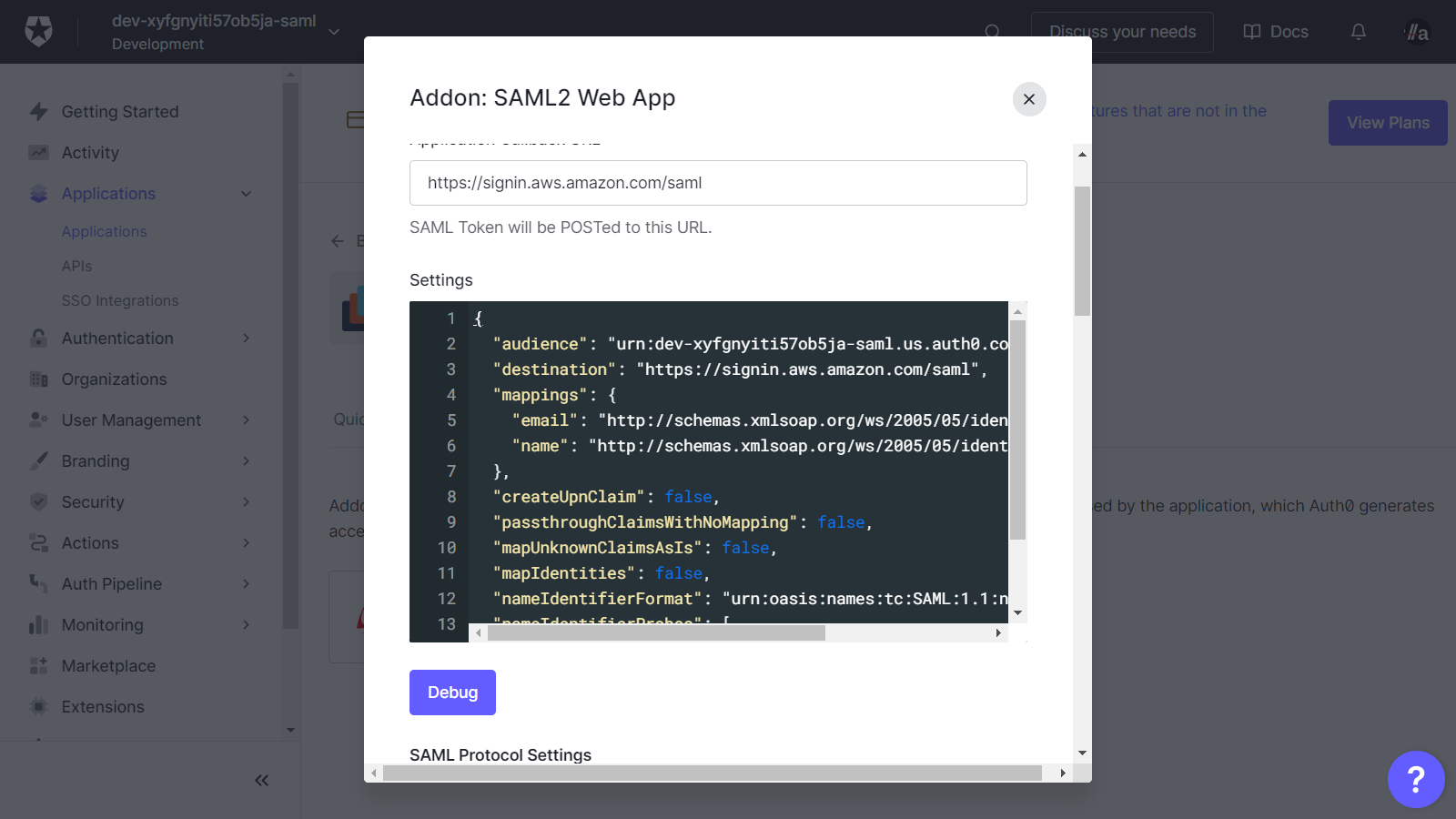Open the APIs submenu item
The height and width of the screenshot is (819, 1456).
[76, 267]
